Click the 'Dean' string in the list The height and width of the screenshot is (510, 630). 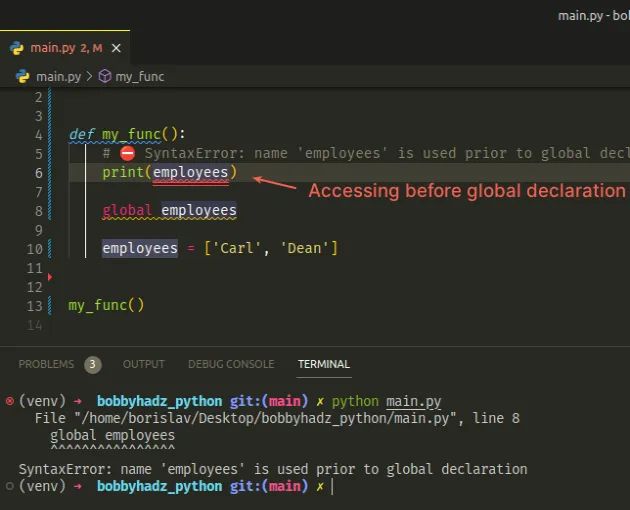coord(304,248)
